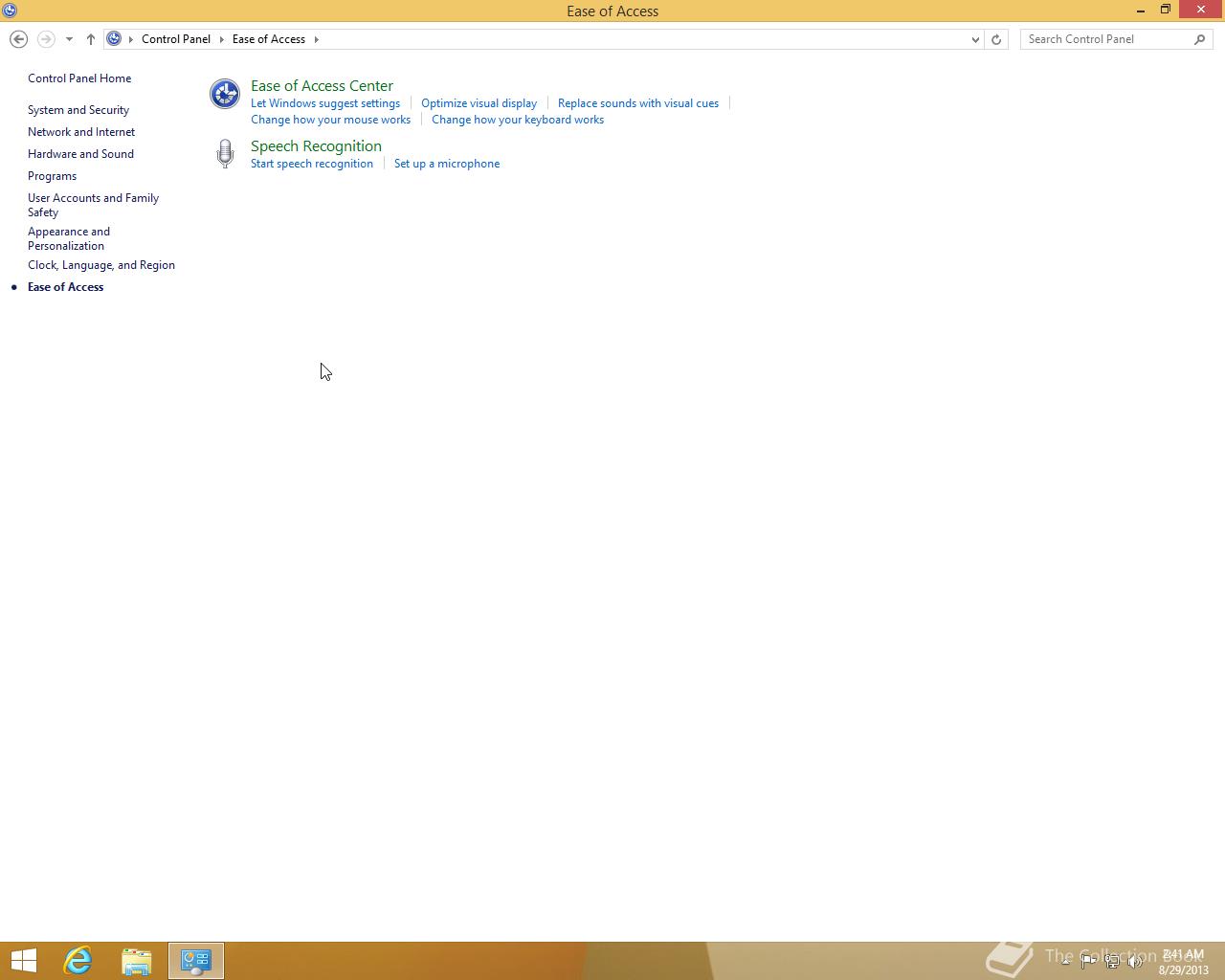The width and height of the screenshot is (1225, 980).
Task: Expand chevron after Control Panel breadcrumb
Action: (x=221, y=39)
